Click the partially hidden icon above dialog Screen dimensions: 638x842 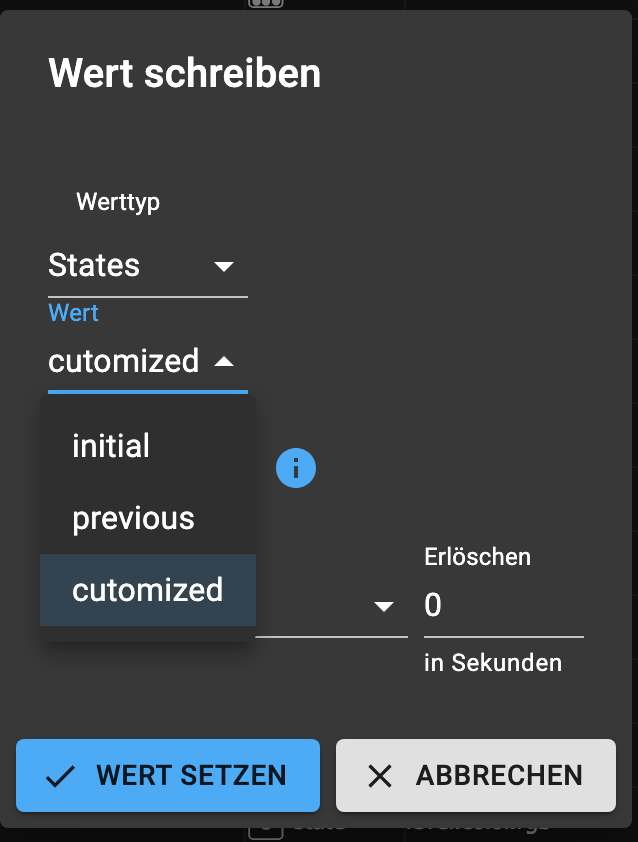pyautogui.click(x=265, y=4)
